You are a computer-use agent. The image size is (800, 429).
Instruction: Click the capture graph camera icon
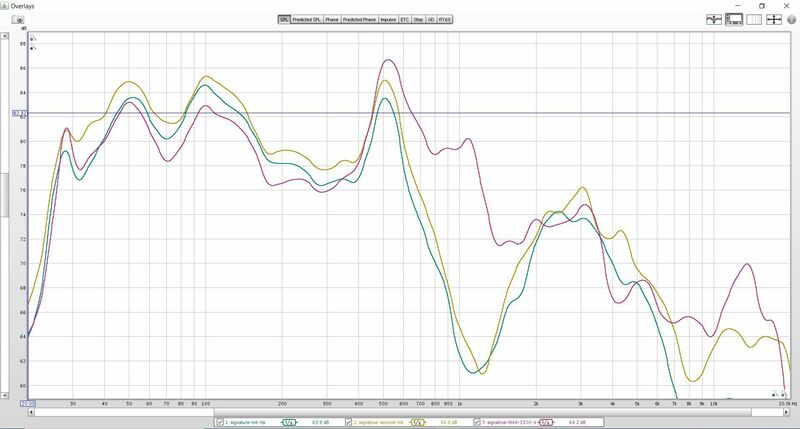[x=19, y=20]
